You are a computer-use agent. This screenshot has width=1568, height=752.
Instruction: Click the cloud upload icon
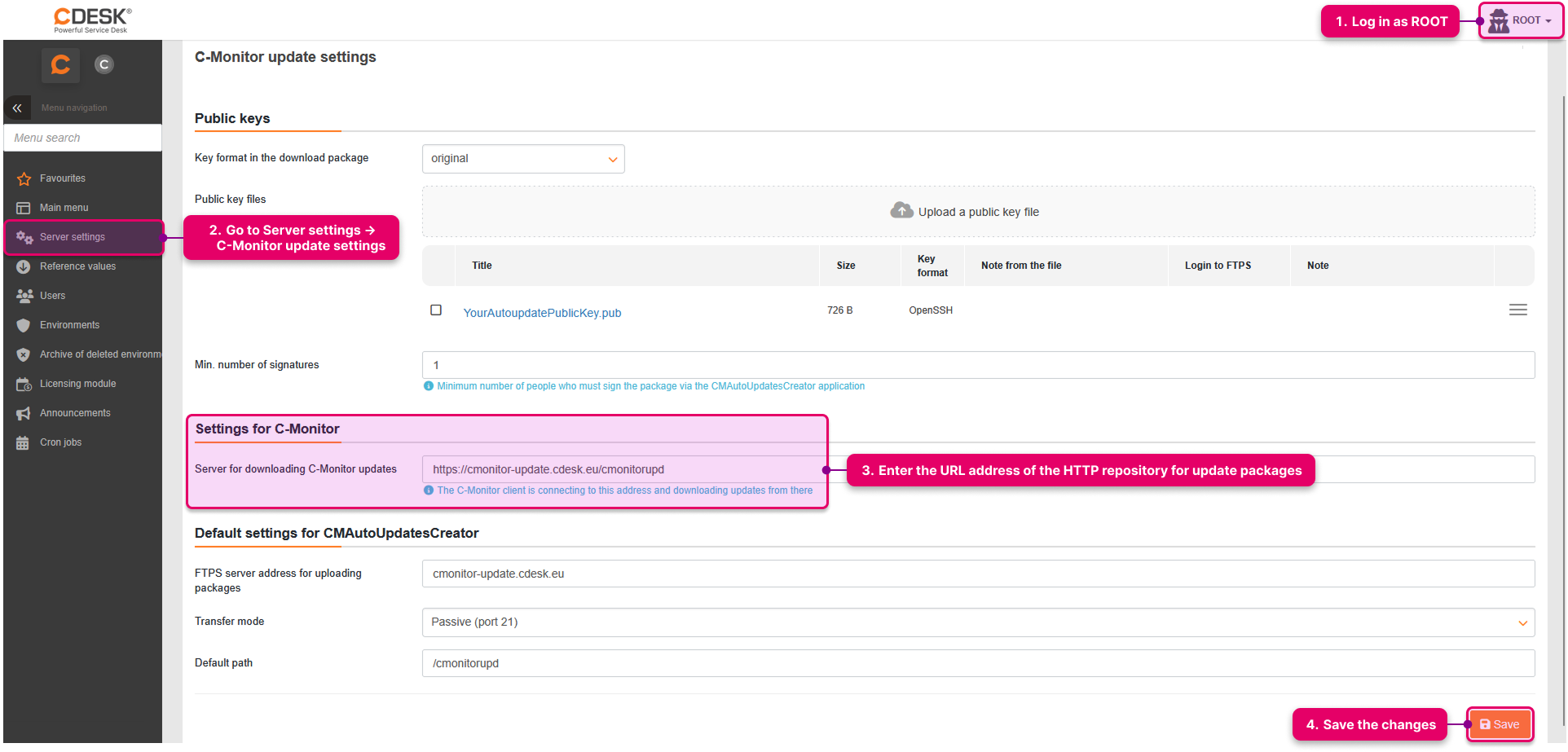[x=901, y=210]
